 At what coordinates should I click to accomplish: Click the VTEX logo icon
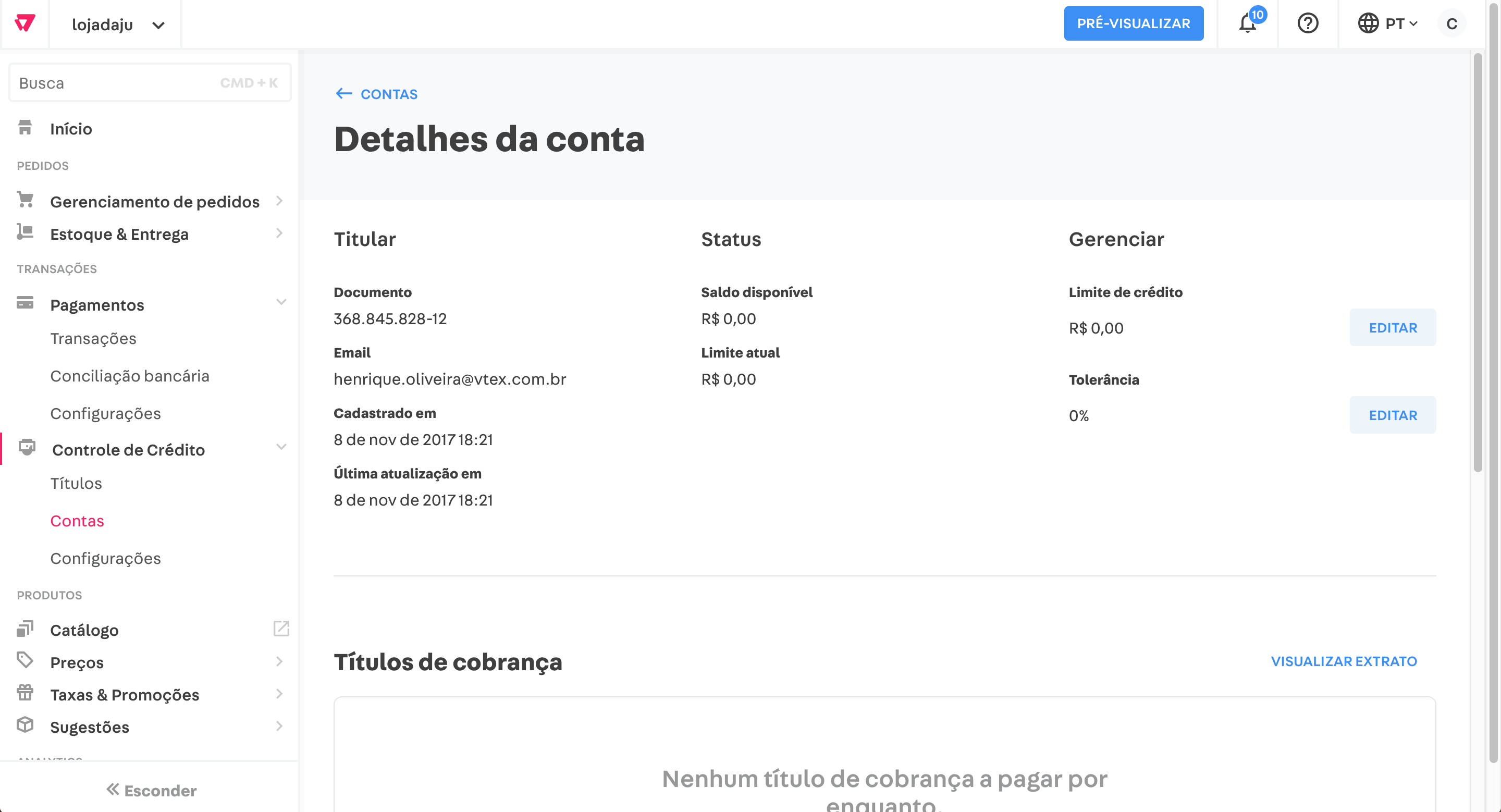pos(24,23)
